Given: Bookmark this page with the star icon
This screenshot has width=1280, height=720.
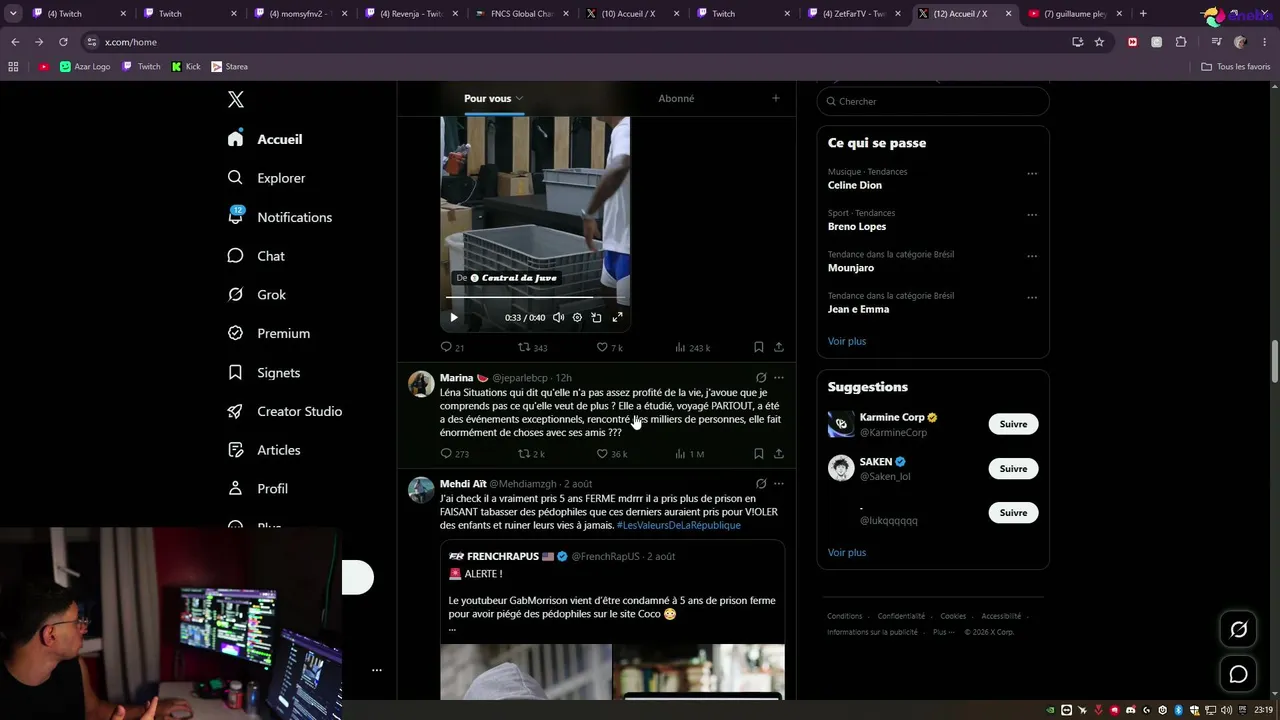Looking at the screenshot, I should tap(1099, 42).
